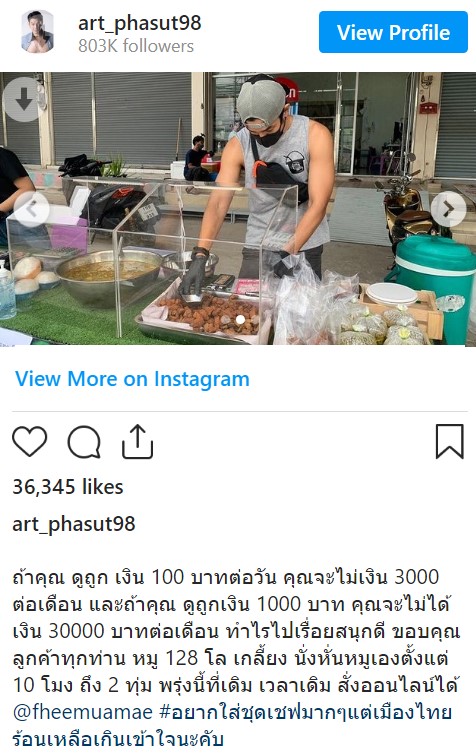Share the post using the upload arrow icon

pyautogui.click(x=137, y=441)
